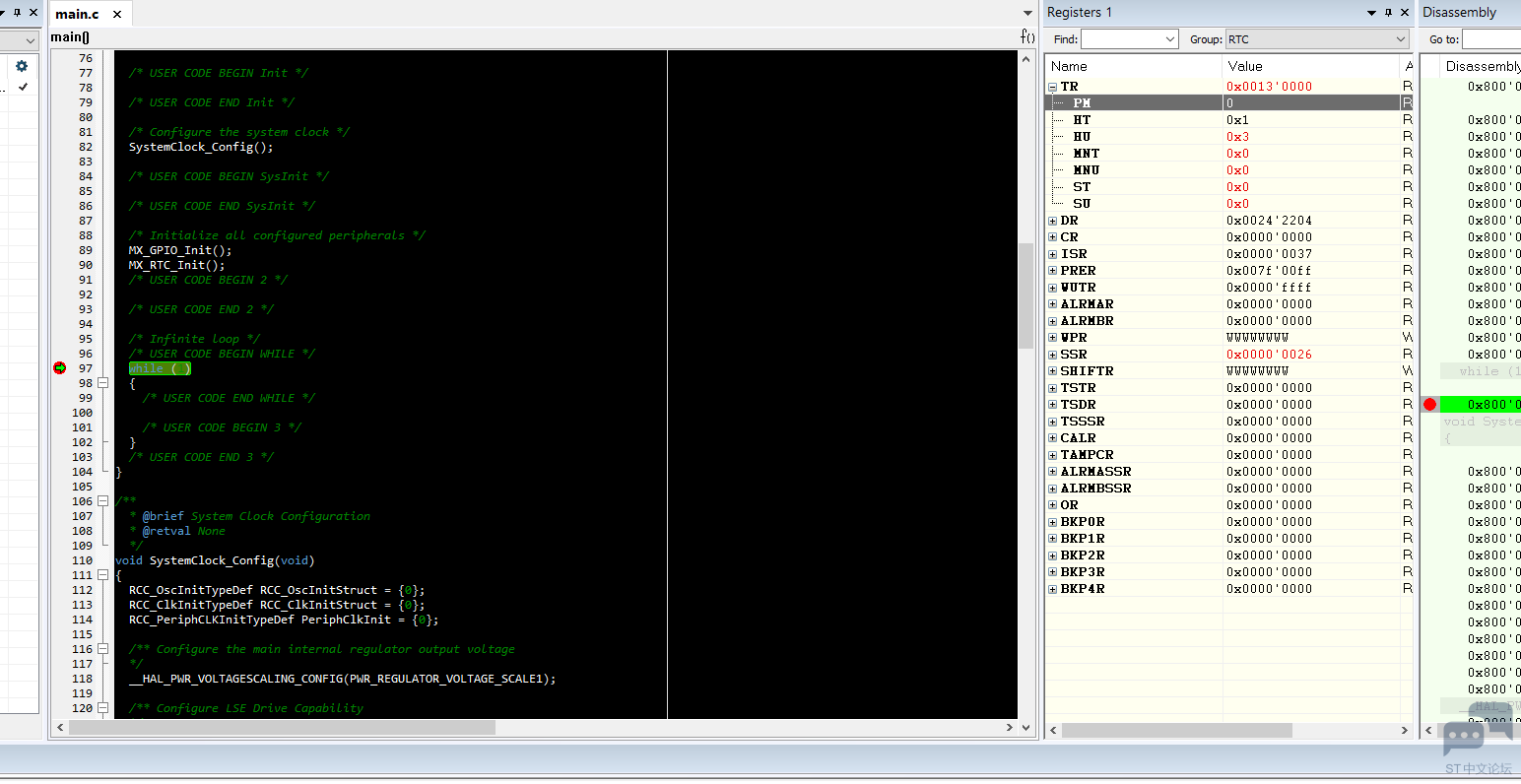The image size is (1521, 784).
Task: Click the editor scroll-right arrow
Action: [1010, 728]
